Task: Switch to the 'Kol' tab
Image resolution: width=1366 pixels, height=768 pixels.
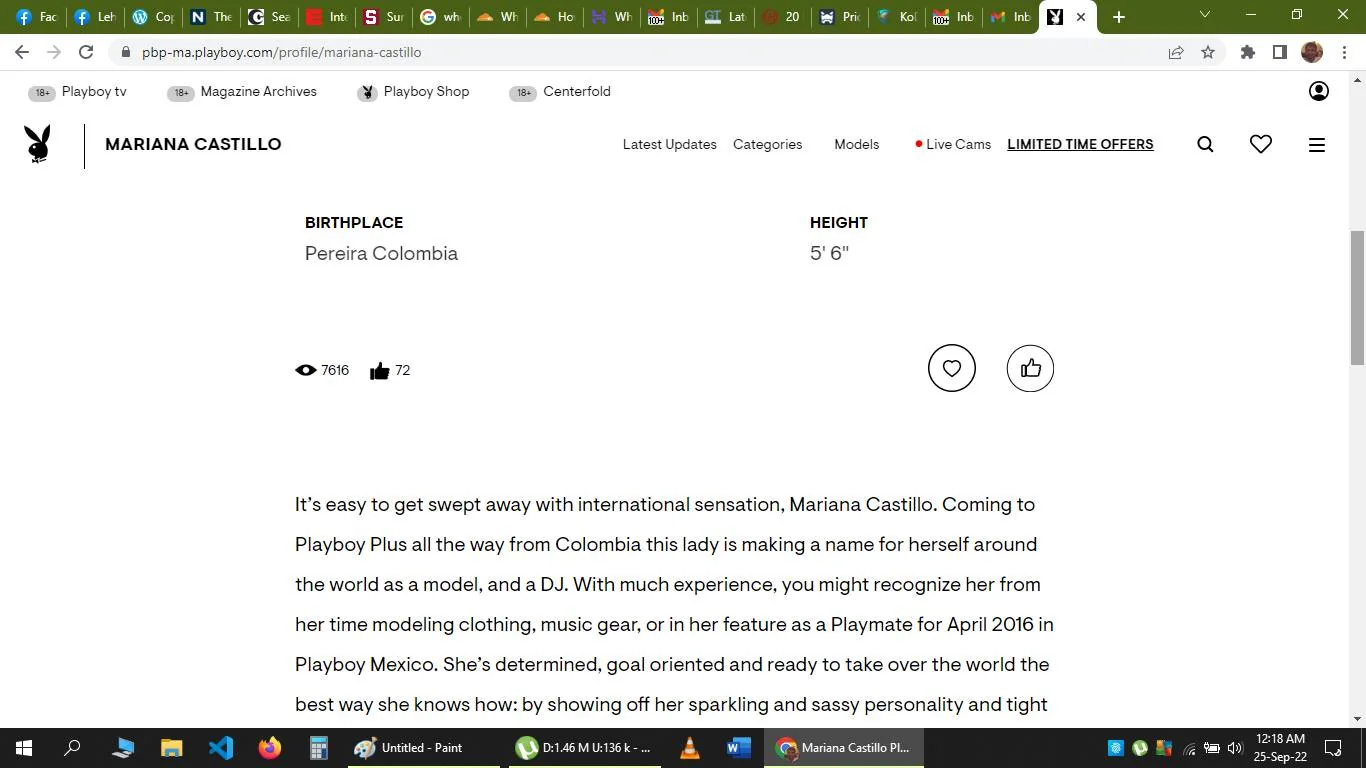Action: 896,17
